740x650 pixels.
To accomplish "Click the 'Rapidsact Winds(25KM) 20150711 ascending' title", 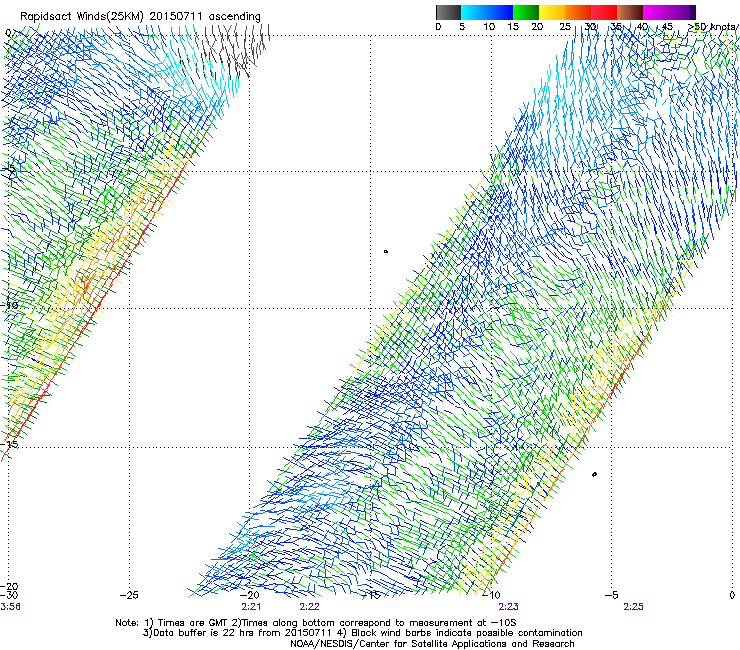I will coord(140,16).
